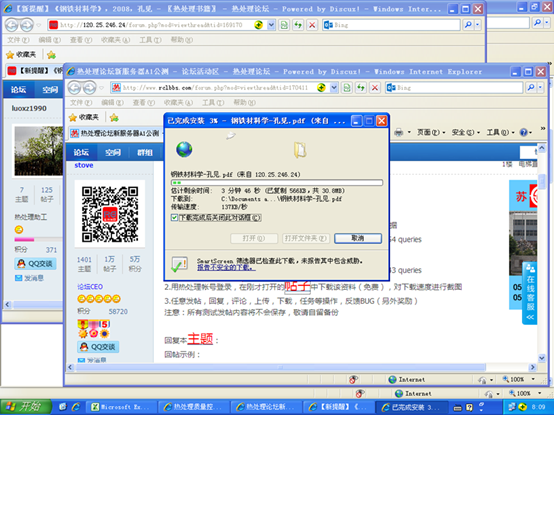Image resolution: width=554 pixels, height=523 pixels.
Task: Open 文件 menu in front IE window
Action: pos(81,102)
